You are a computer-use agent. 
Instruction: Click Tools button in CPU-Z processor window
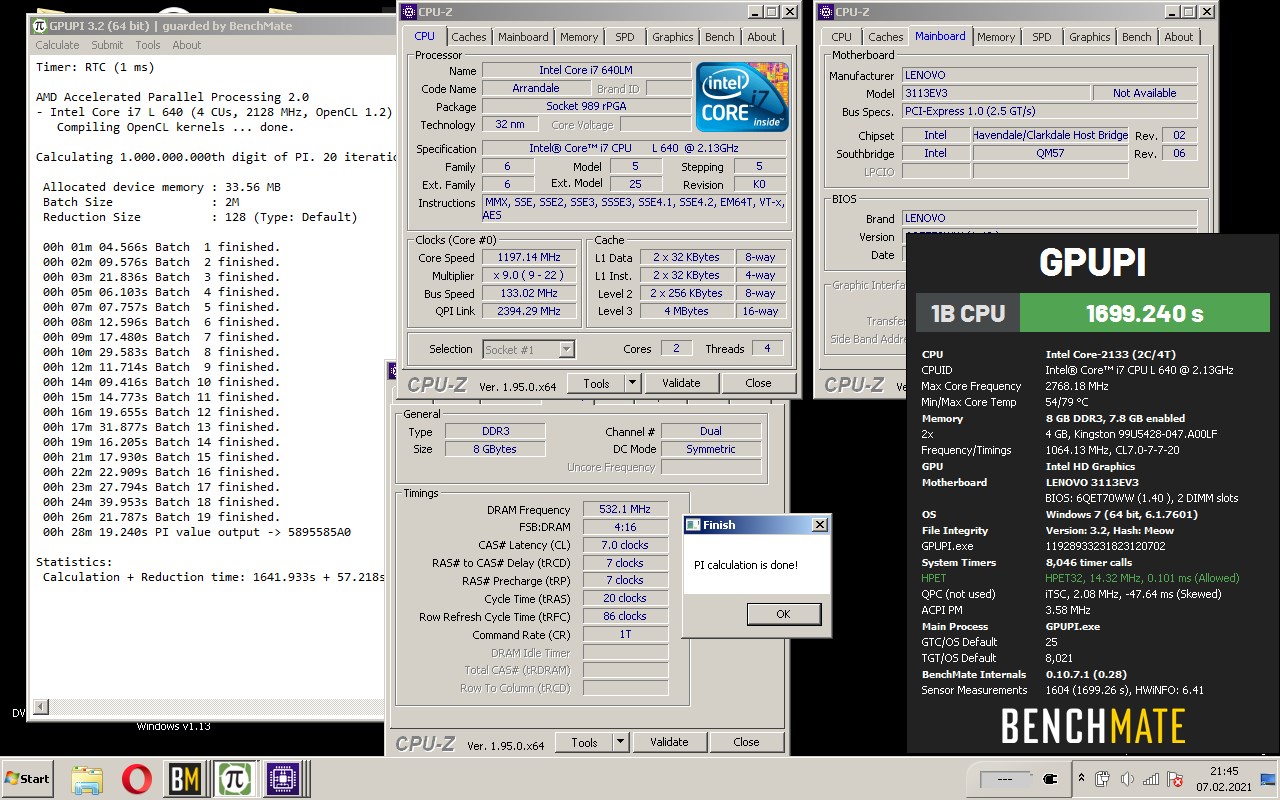click(596, 383)
